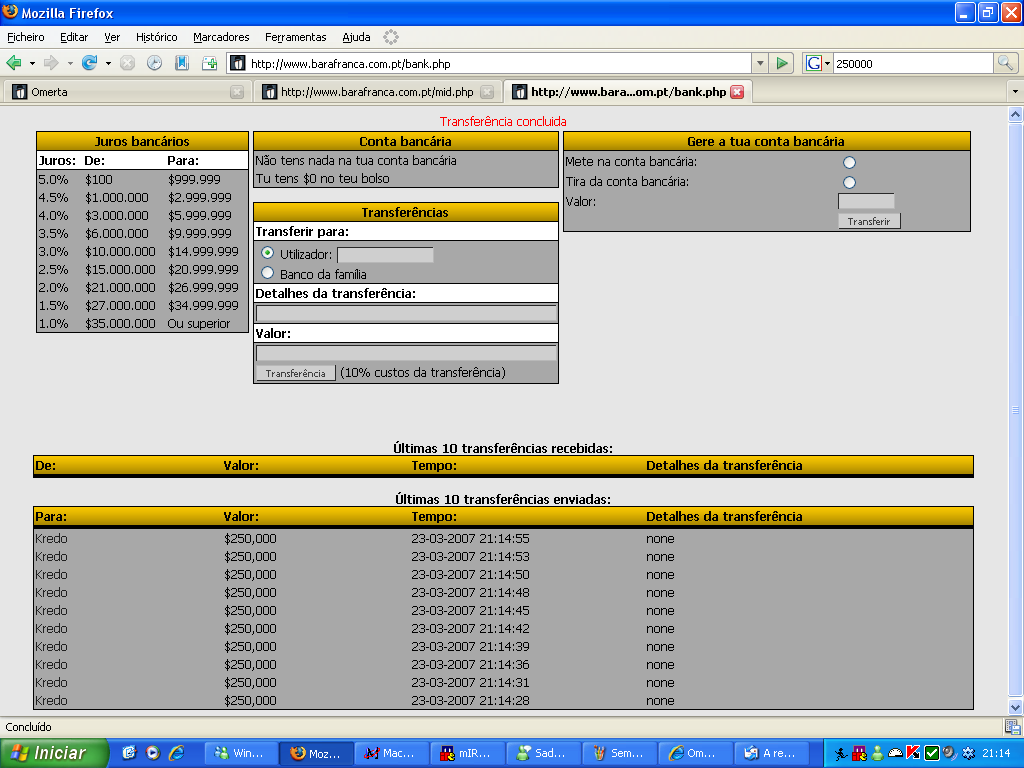1024x768 pixels.
Task: Reload the page with the Refresh icon
Action: click(x=89, y=63)
